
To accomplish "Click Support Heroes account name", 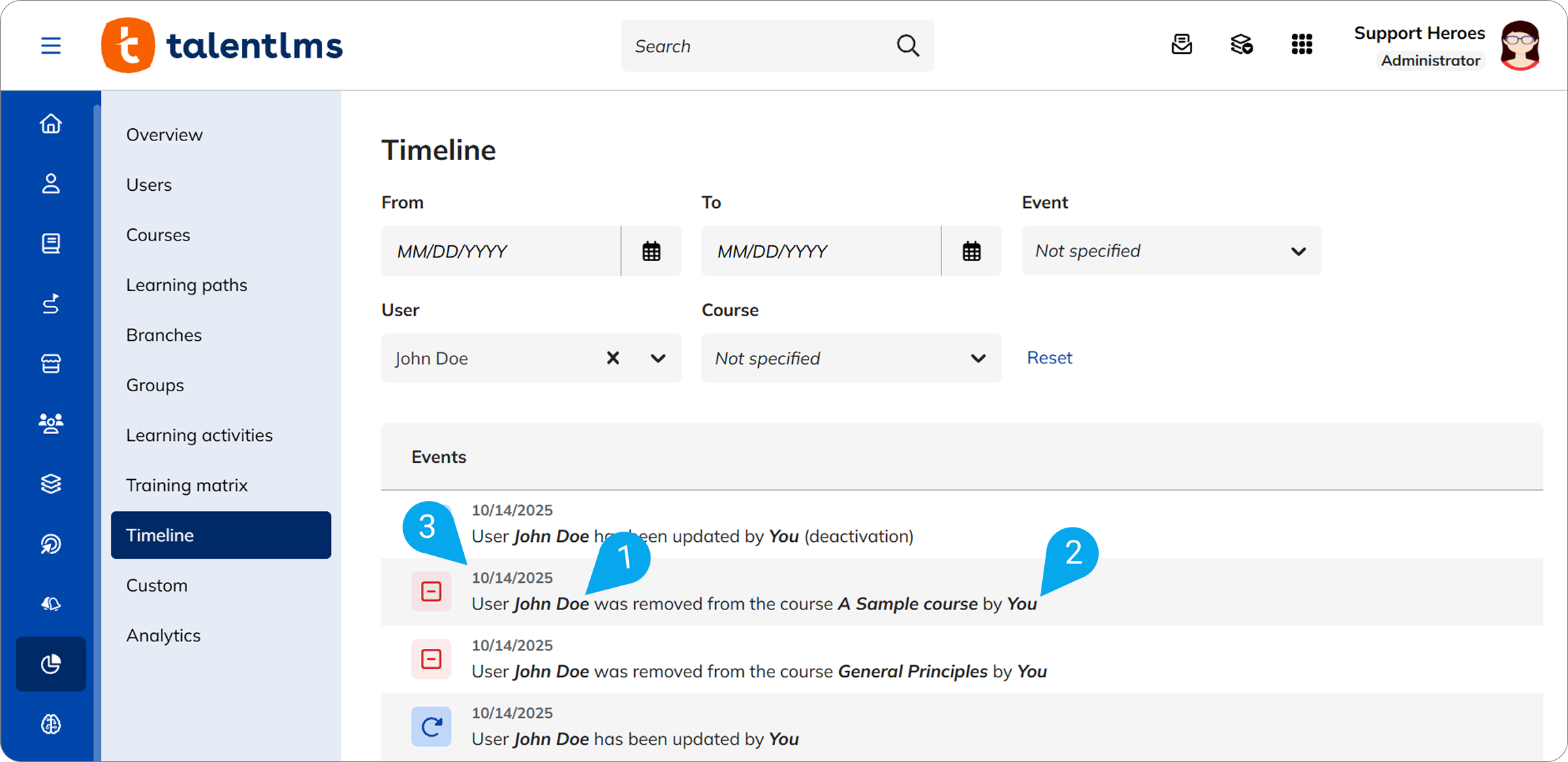I will click(x=1419, y=33).
